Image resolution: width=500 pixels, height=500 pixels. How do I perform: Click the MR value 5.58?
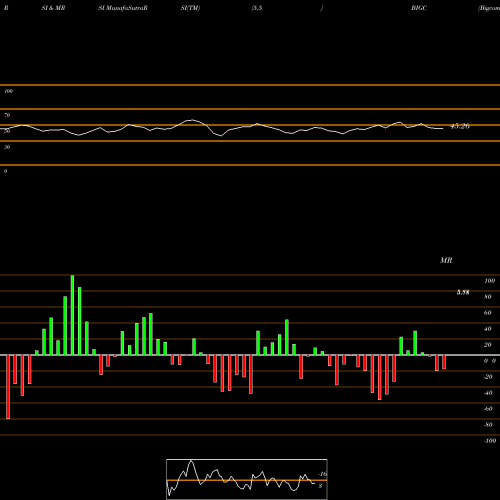463,292
